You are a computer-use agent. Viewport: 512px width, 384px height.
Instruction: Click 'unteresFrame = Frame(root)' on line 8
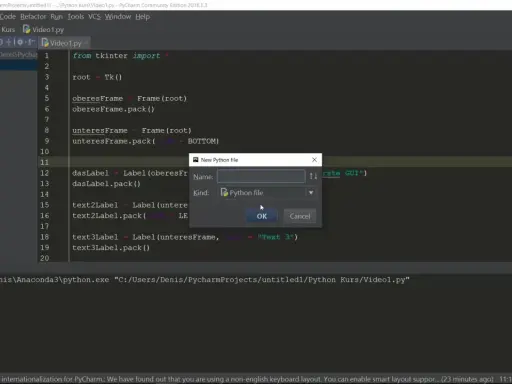[x=132, y=130]
